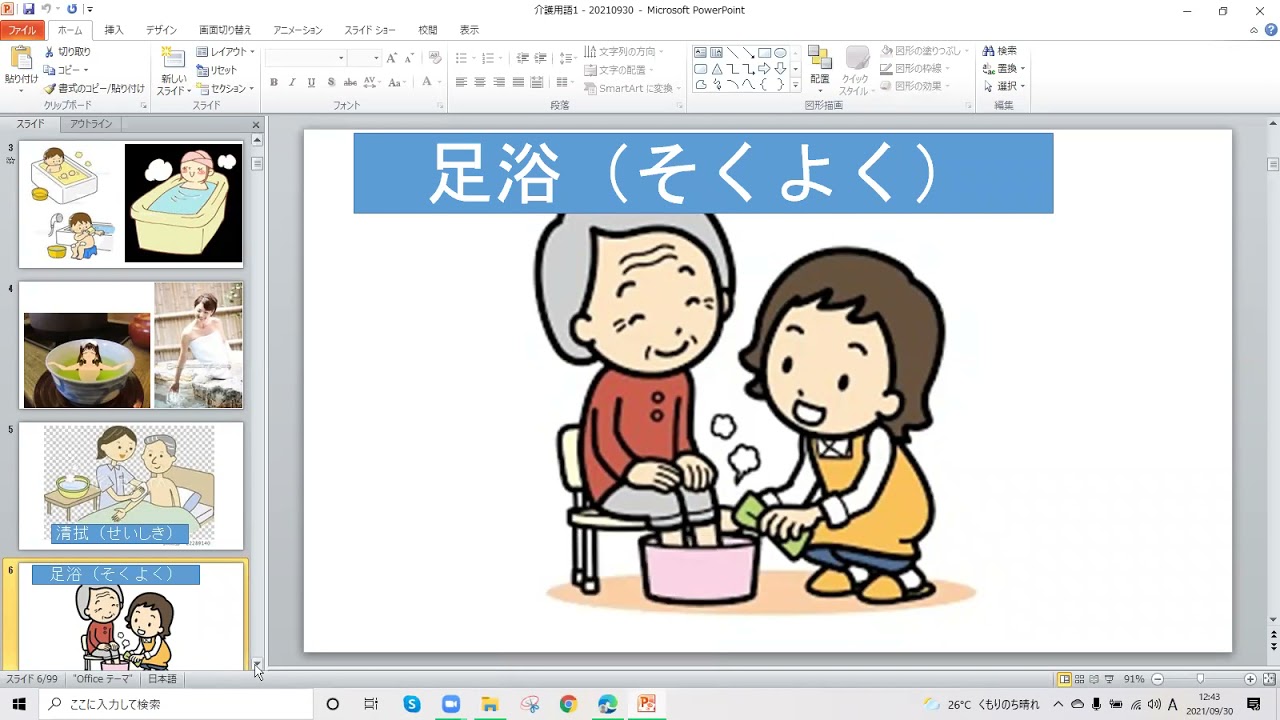Image resolution: width=1280 pixels, height=720 pixels.
Task: Select the right arrow shape in gallery
Action: [764, 69]
